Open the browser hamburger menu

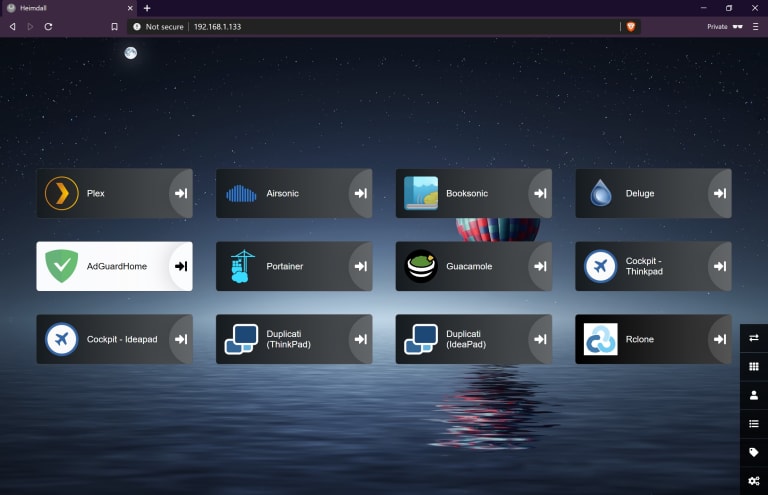[756, 26]
